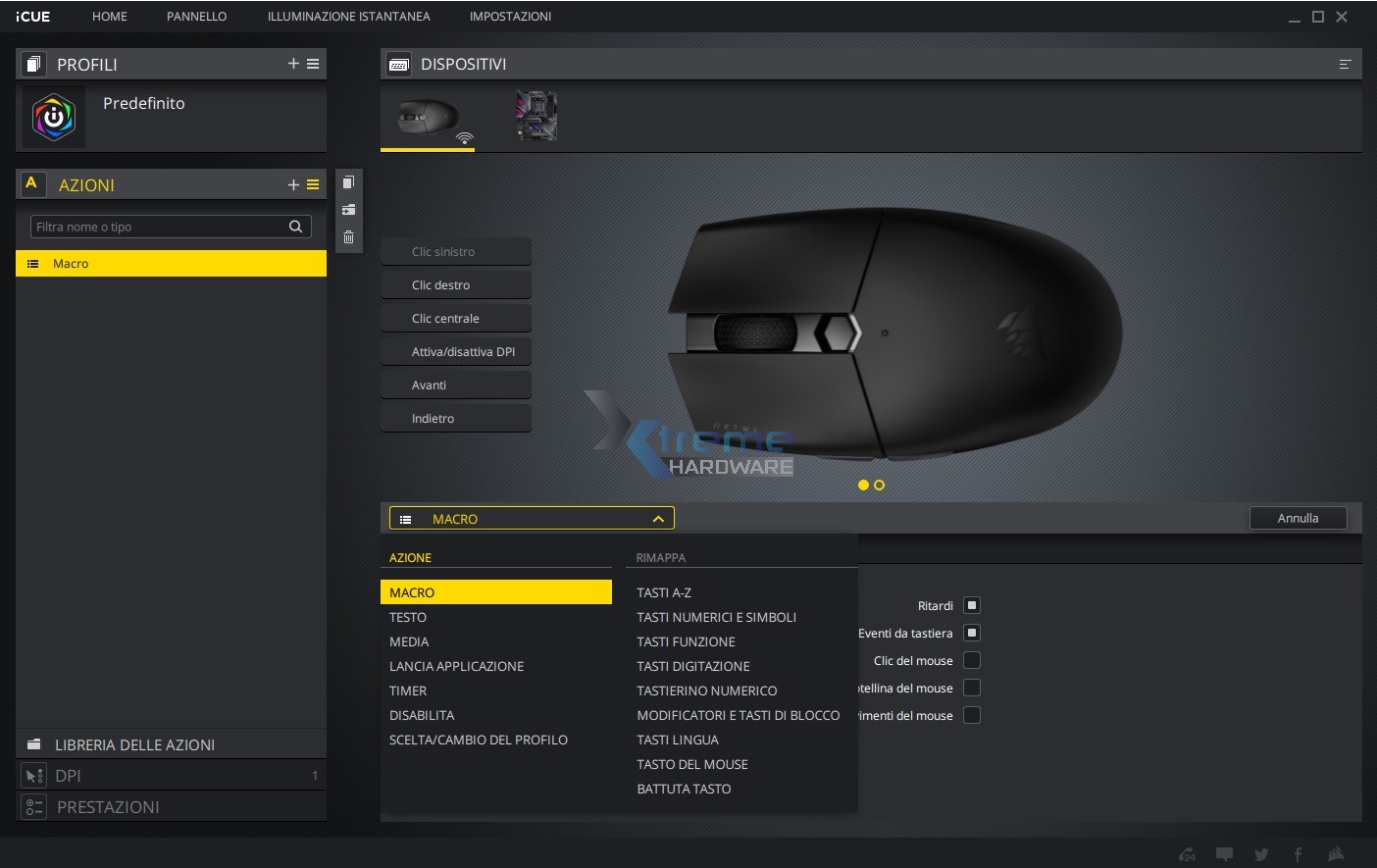The height and width of the screenshot is (868, 1377).
Task: Select the motherboard device thumbnail
Action: pos(535,115)
